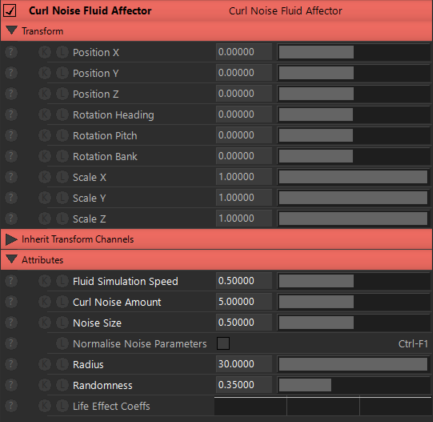Expand Inherit Transform Channels section
This screenshot has width=433, height=422.
11,239
